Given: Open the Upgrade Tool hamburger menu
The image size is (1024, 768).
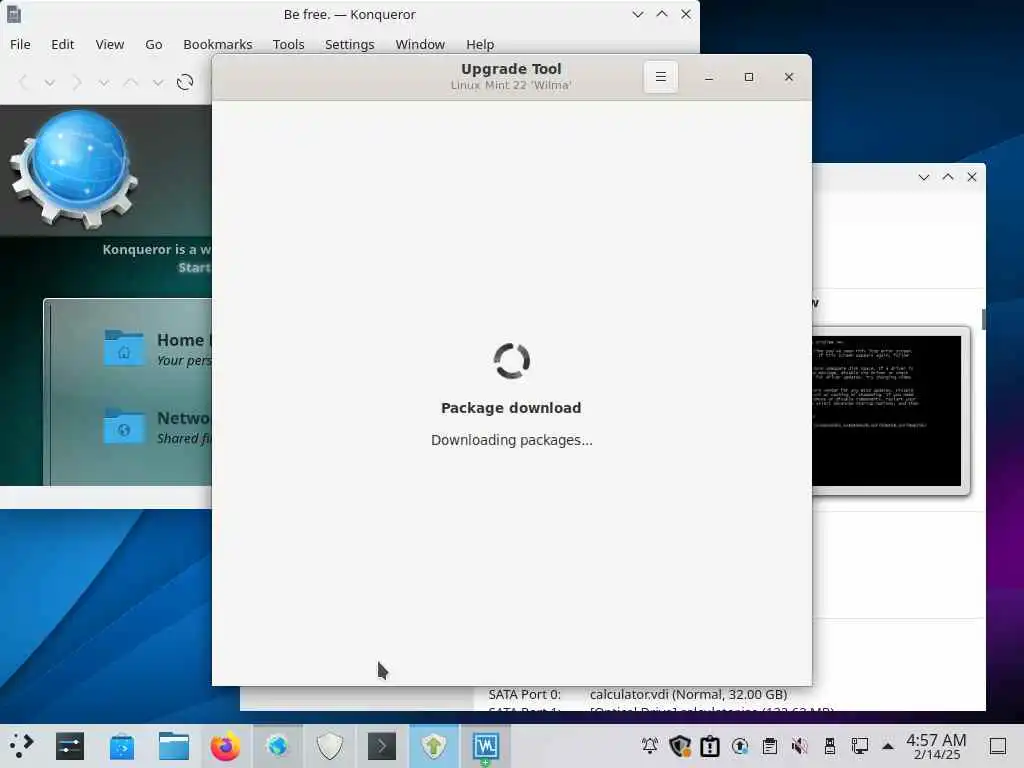Looking at the screenshot, I should point(661,77).
